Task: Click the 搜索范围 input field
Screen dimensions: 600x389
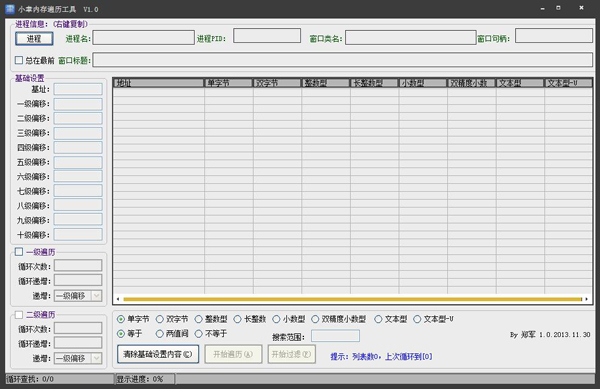Action: (x=335, y=336)
